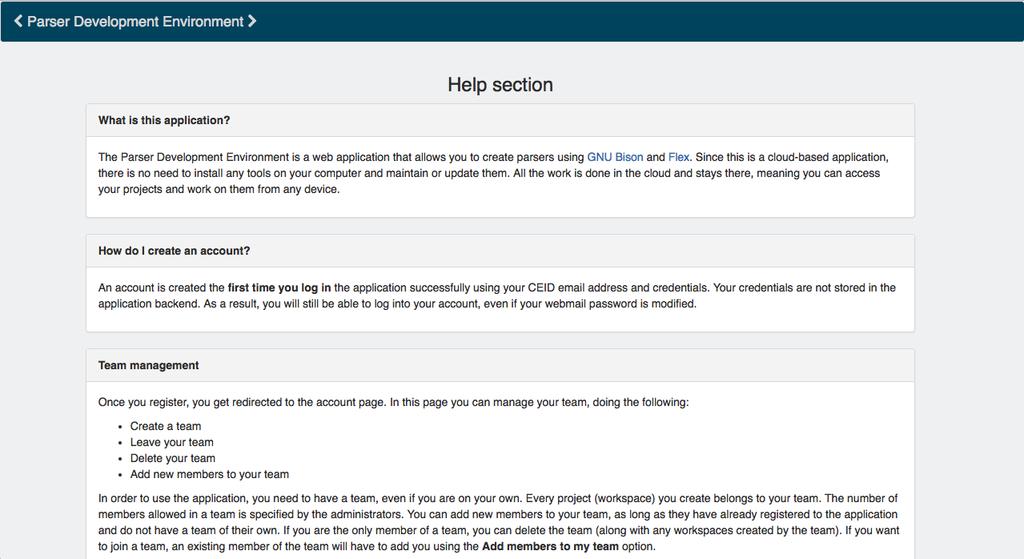Click the "Add new members to your team" item
The width and height of the screenshot is (1024, 559).
point(209,474)
